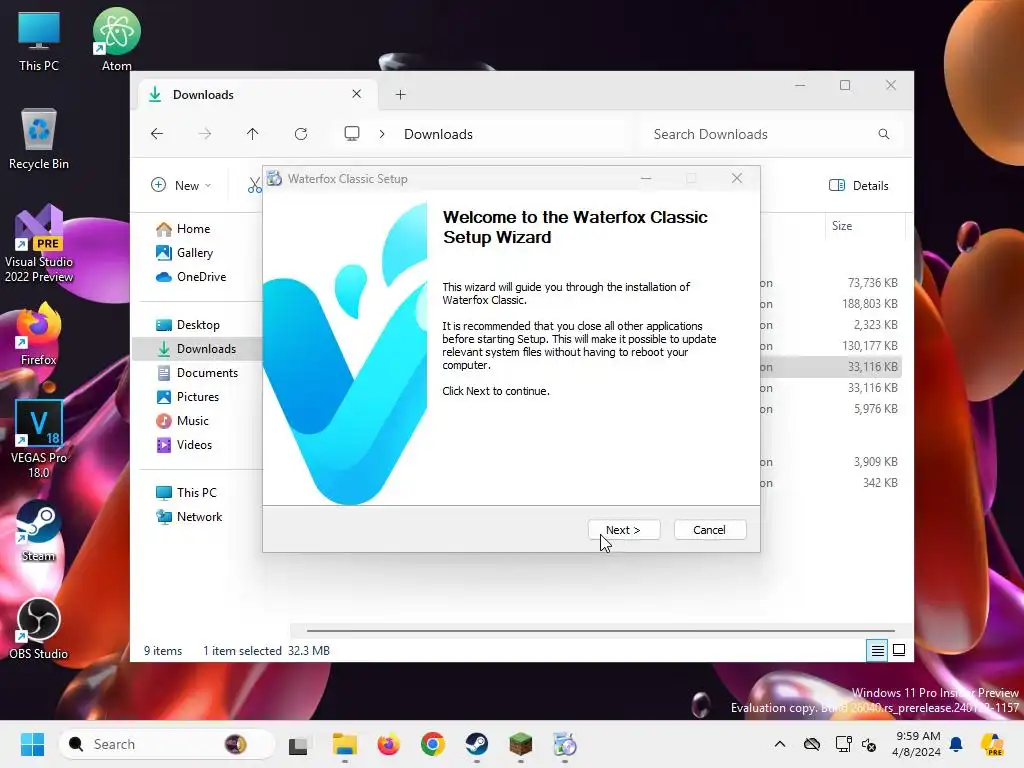Sort by the Size column header

842,226
